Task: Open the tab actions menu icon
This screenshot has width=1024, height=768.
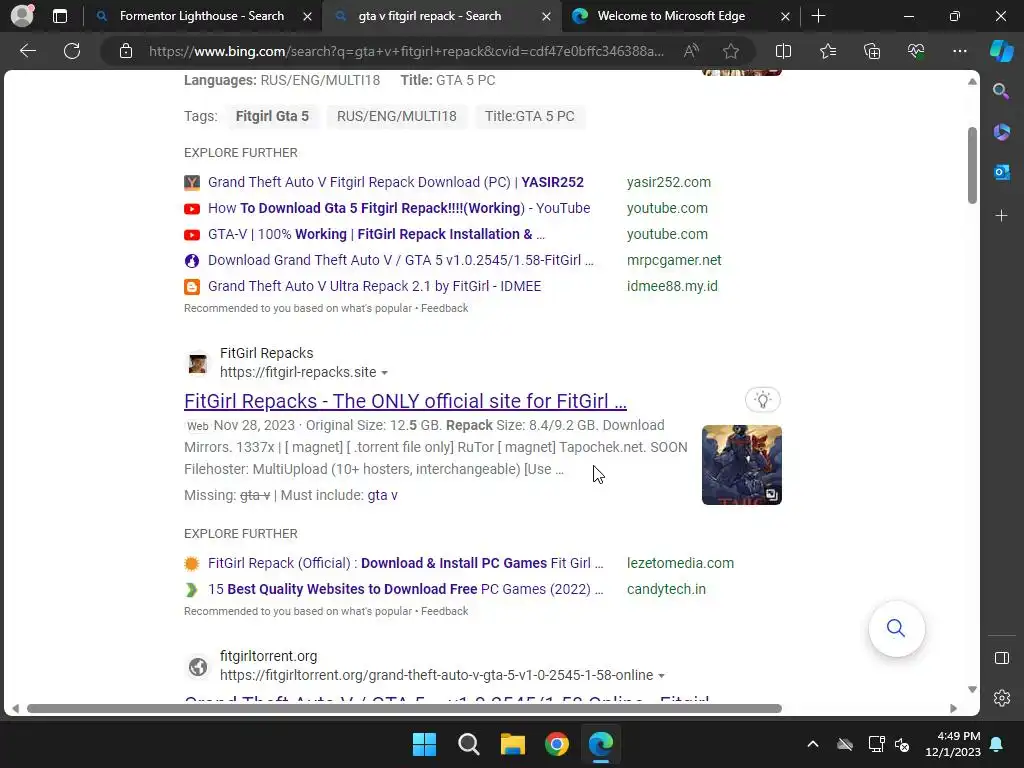Action: tap(60, 16)
